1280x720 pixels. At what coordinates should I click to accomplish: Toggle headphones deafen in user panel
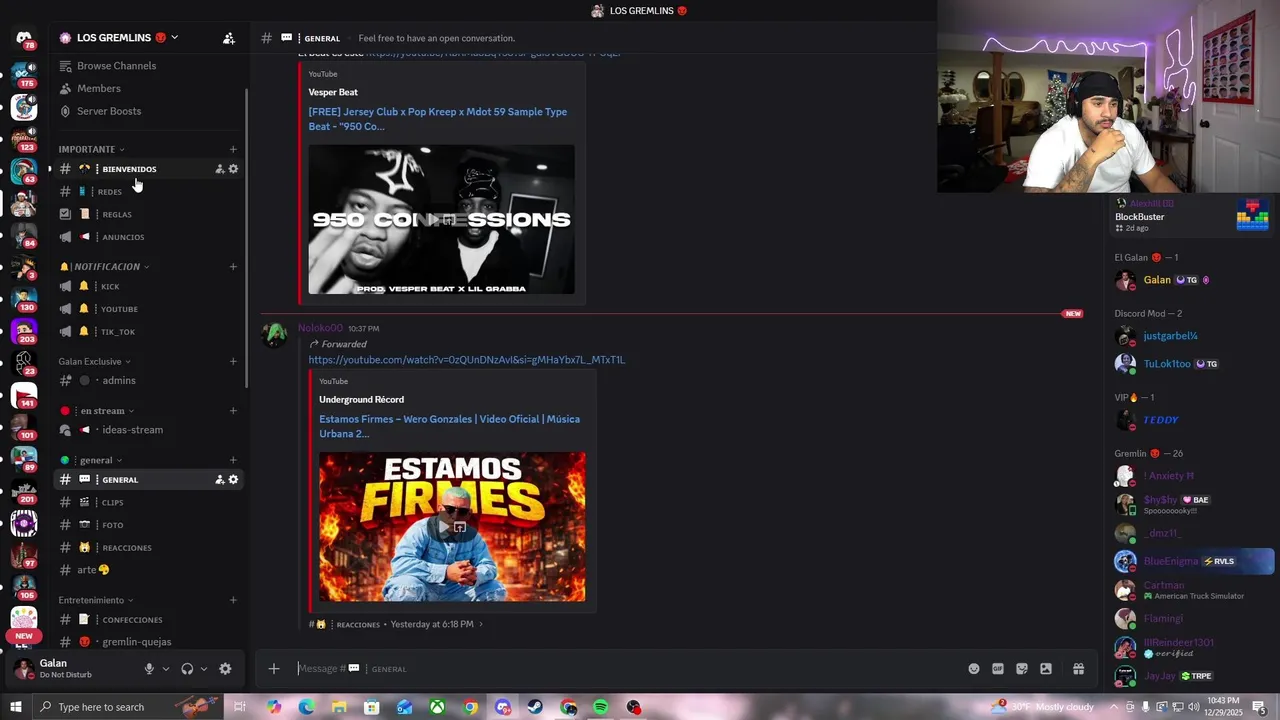(x=187, y=669)
